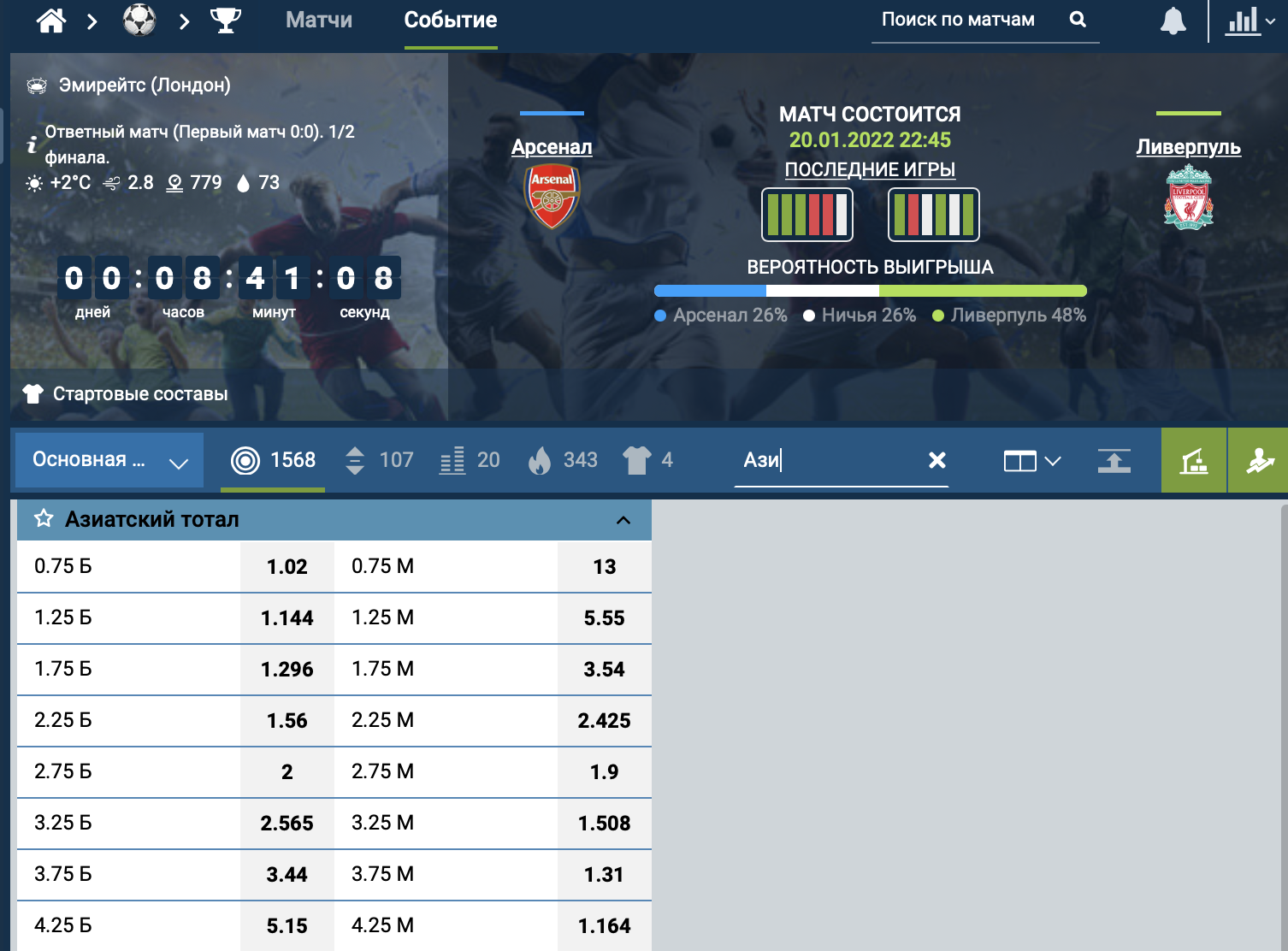Collapse all markets upload-arrow icon

(1114, 461)
